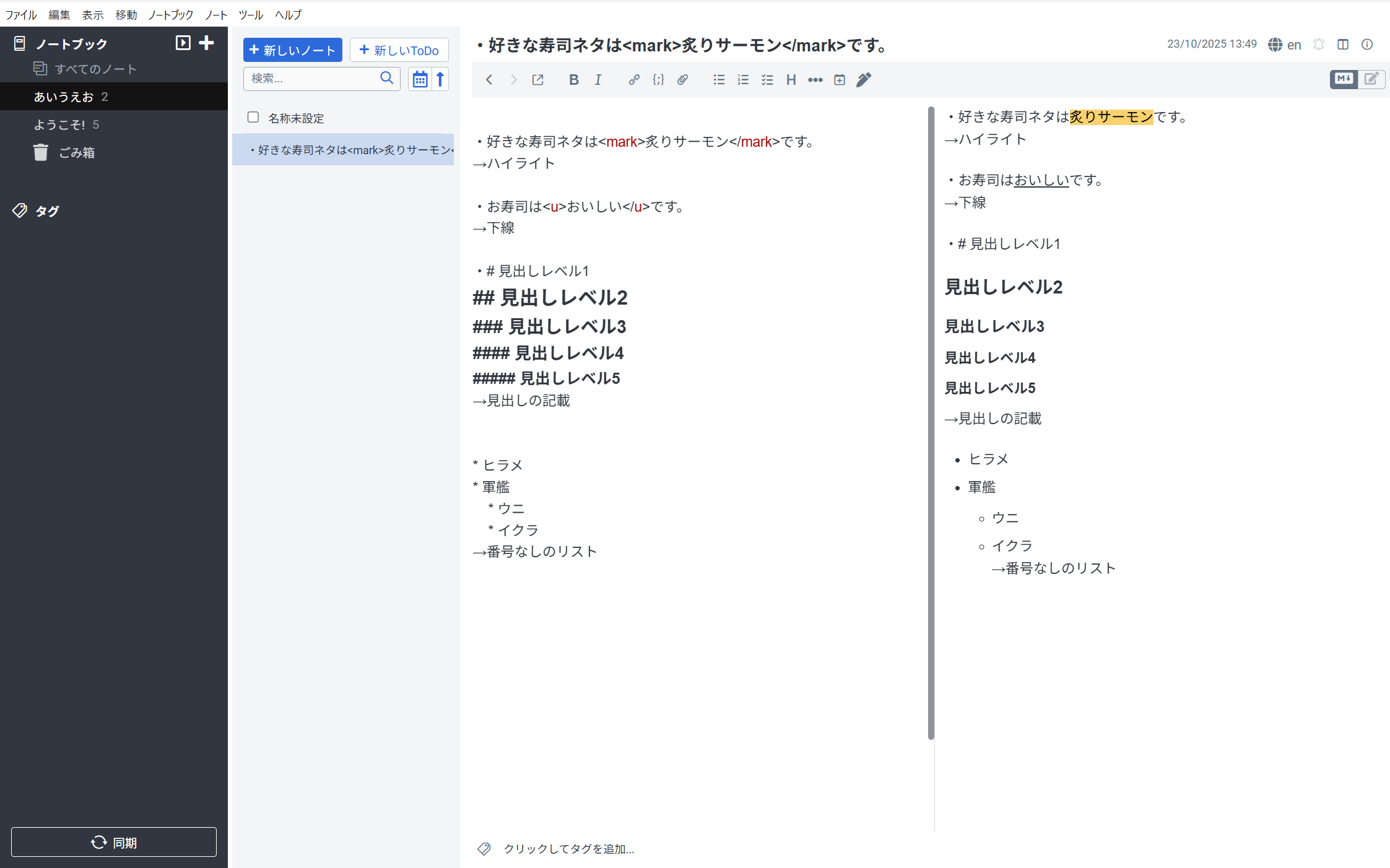Image resolution: width=1390 pixels, height=868 pixels.
Task: Open the heading level dropdown (H icon)
Action: [791, 79]
